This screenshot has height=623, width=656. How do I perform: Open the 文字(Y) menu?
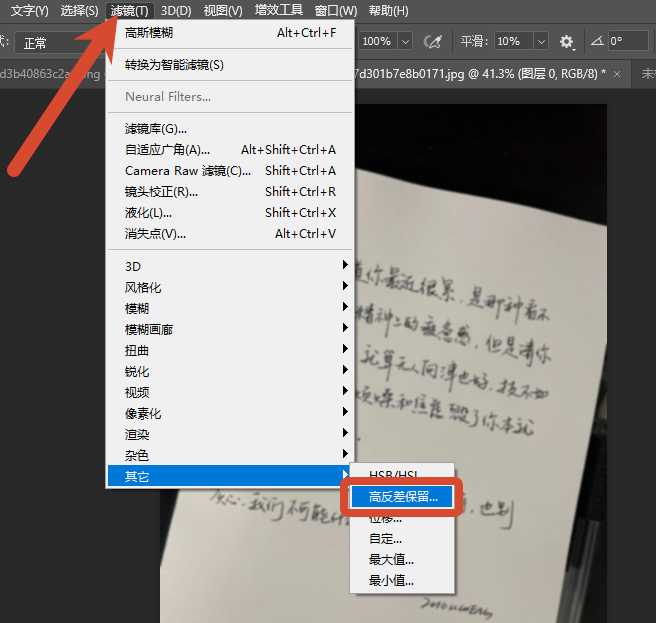[x=29, y=10]
